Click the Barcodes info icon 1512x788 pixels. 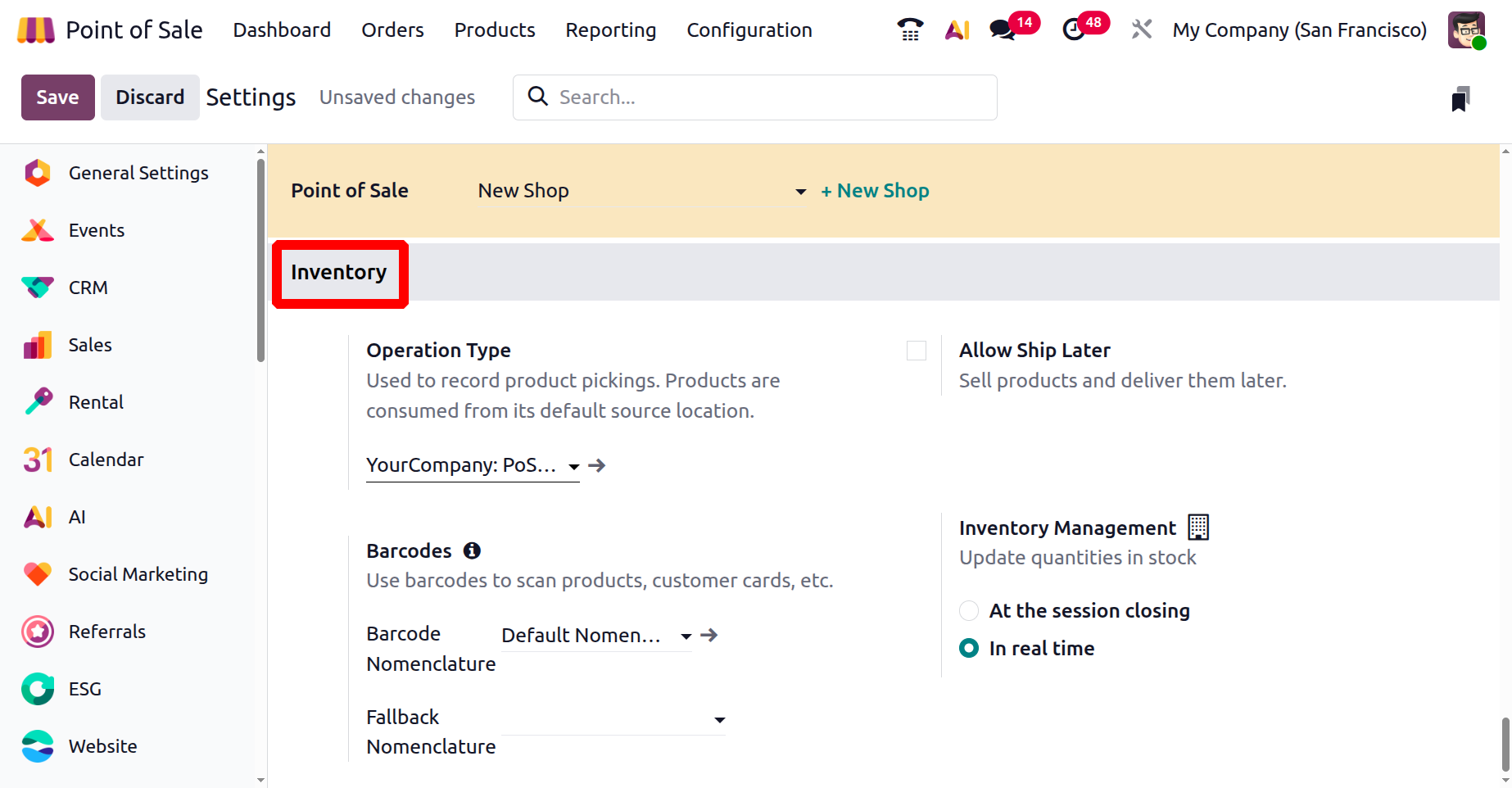(x=472, y=550)
